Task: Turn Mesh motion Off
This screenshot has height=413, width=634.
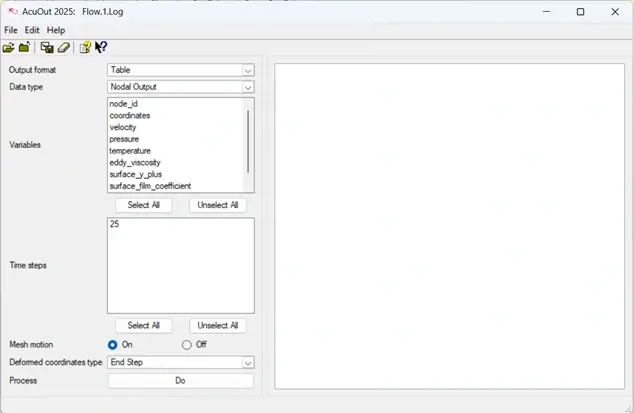Action: point(186,345)
